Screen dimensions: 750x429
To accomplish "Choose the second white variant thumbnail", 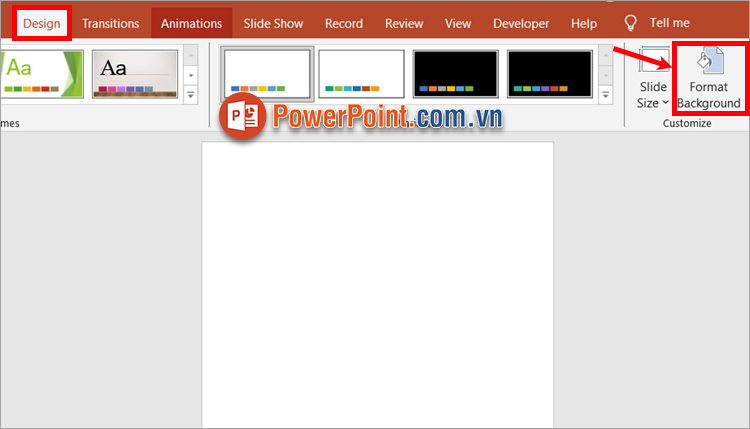I will click(x=361, y=73).
